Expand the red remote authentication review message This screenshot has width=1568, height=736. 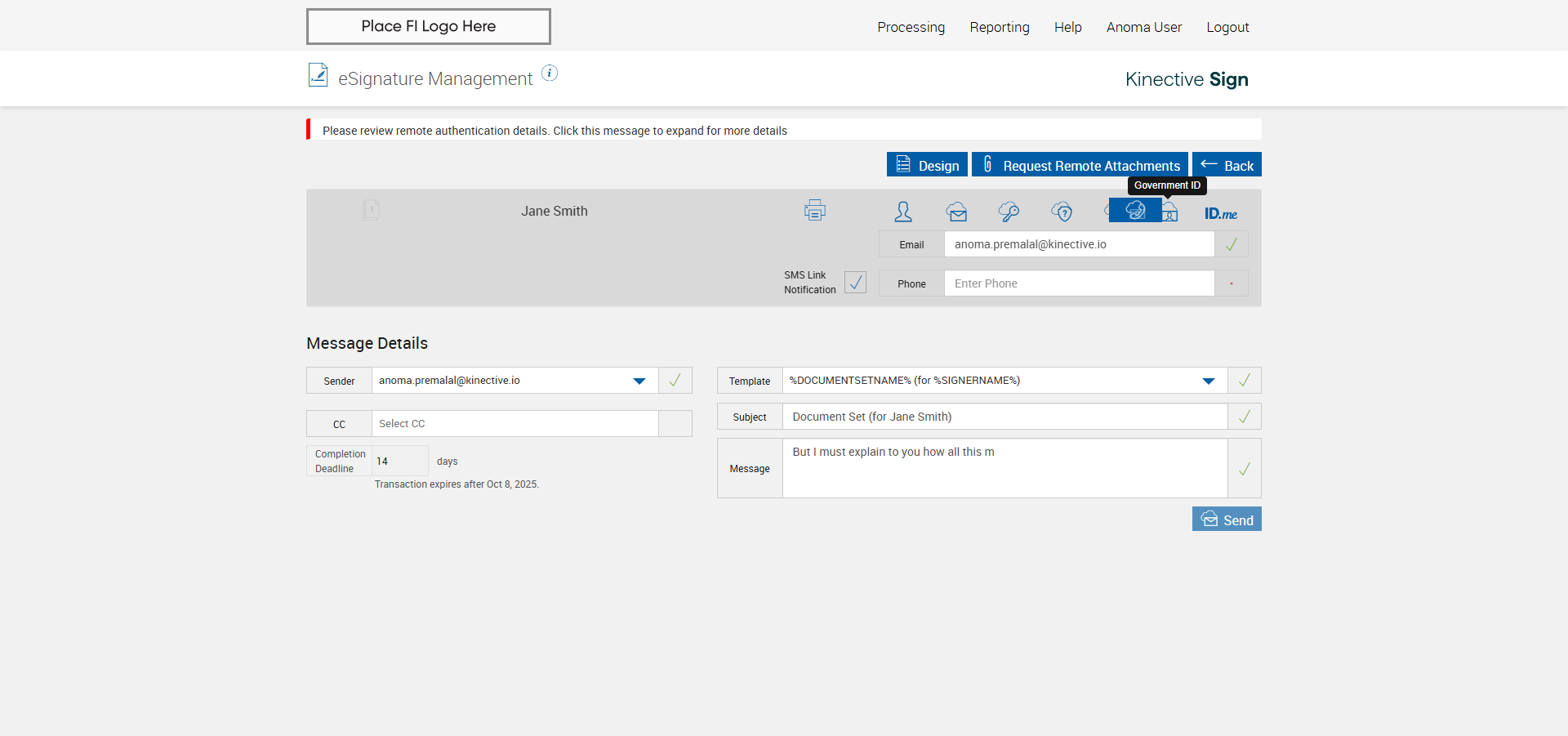[x=555, y=131]
